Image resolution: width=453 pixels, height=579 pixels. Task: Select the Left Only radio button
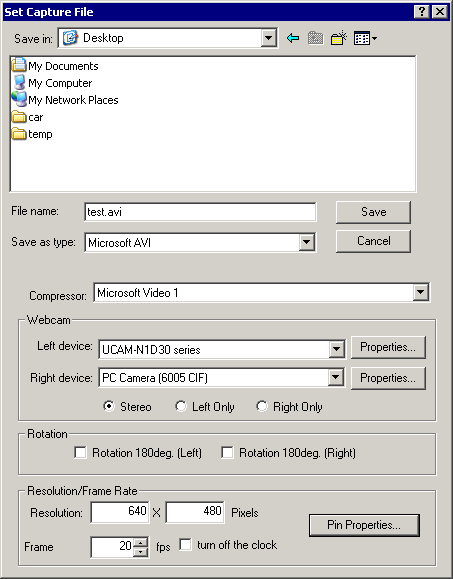coord(181,406)
